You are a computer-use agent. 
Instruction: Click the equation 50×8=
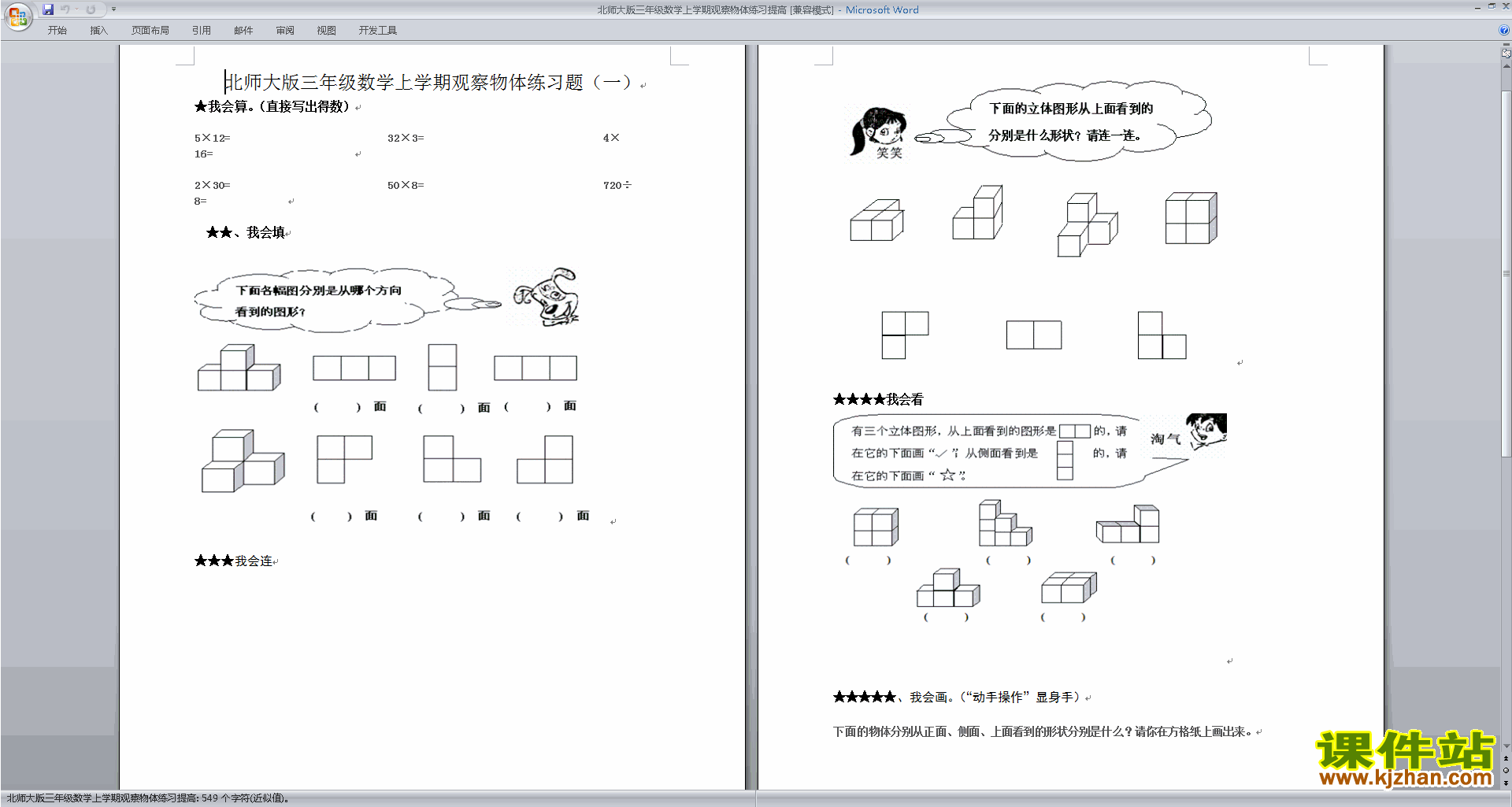click(406, 185)
